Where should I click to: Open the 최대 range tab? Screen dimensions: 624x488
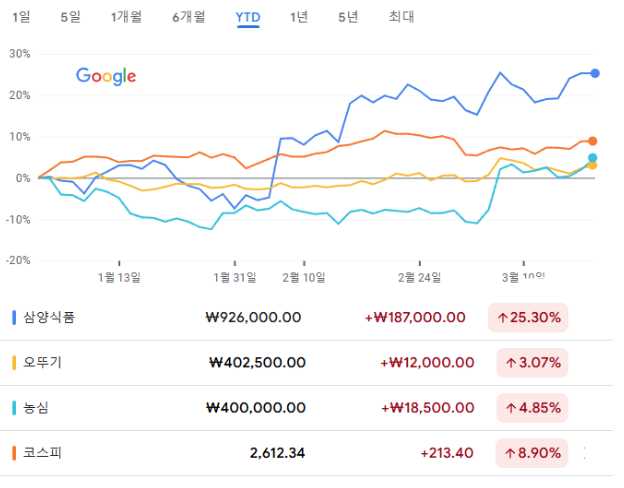click(x=401, y=17)
